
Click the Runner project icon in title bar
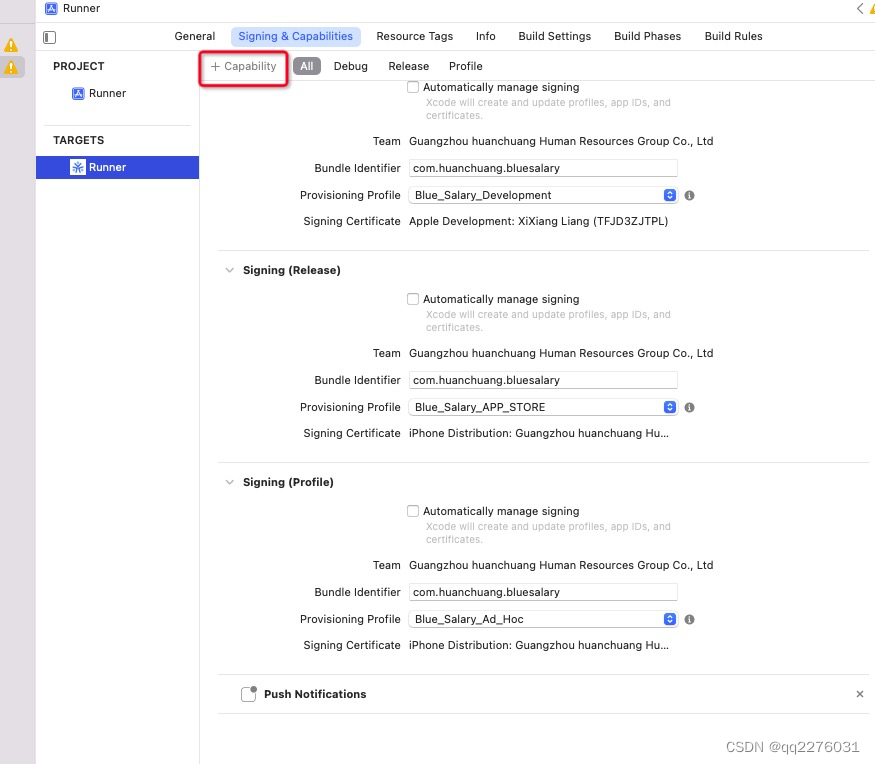coord(51,8)
